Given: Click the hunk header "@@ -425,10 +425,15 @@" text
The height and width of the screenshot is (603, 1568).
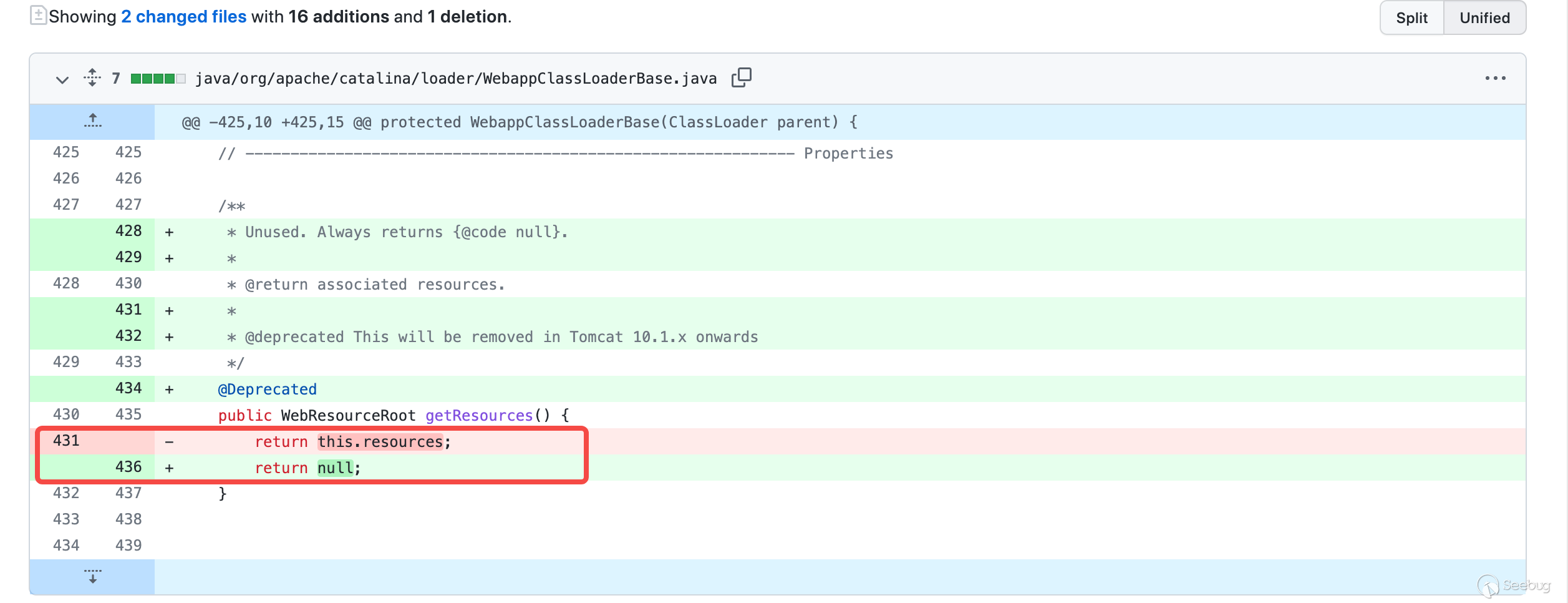Looking at the screenshot, I should coord(276,122).
